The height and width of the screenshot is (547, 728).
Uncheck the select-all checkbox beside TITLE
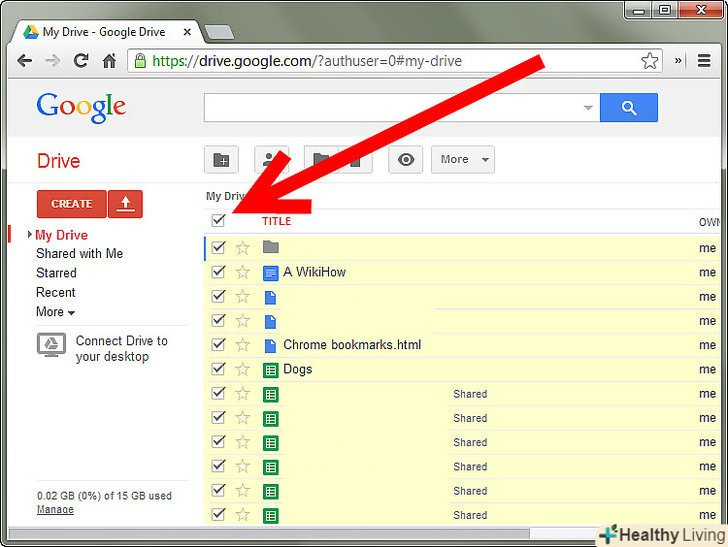tap(218, 220)
